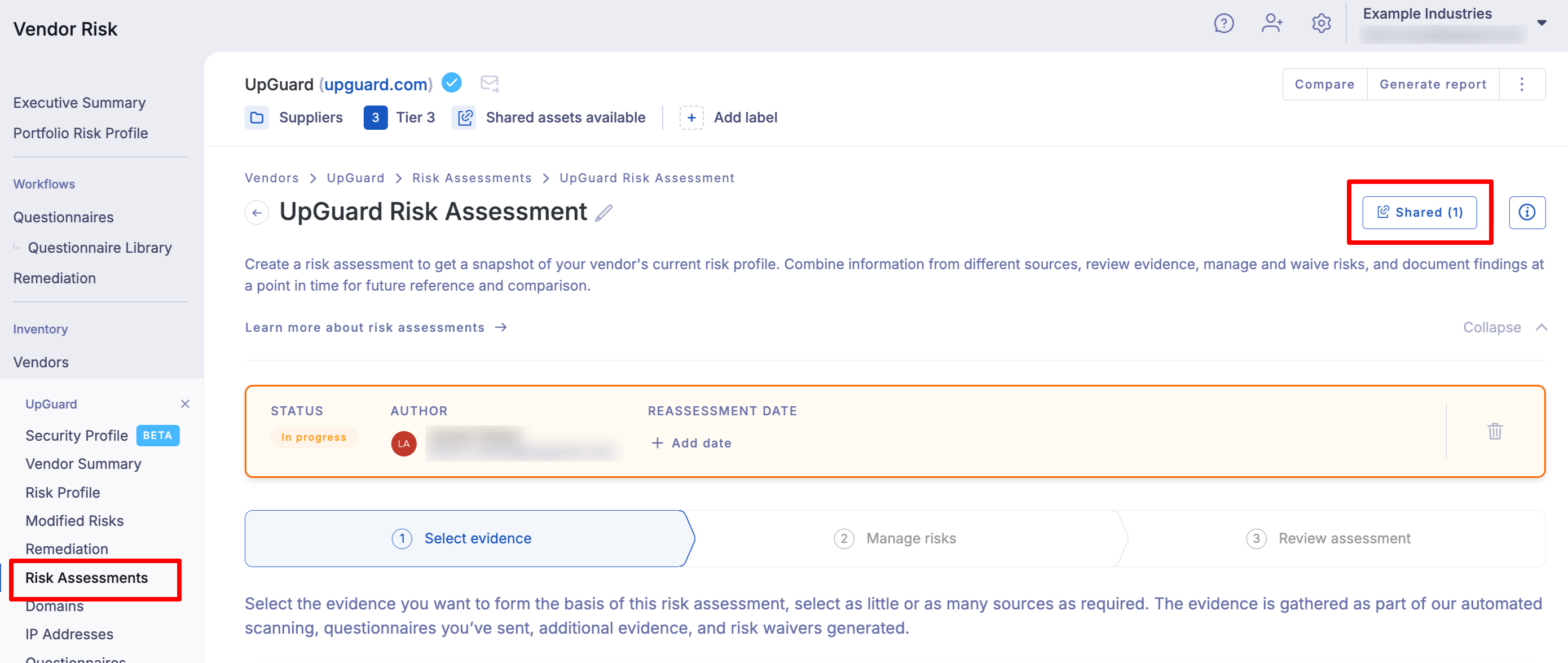This screenshot has height=663, width=1568.
Task: Click the verified vendor checkmark badge
Action: click(x=451, y=82)
